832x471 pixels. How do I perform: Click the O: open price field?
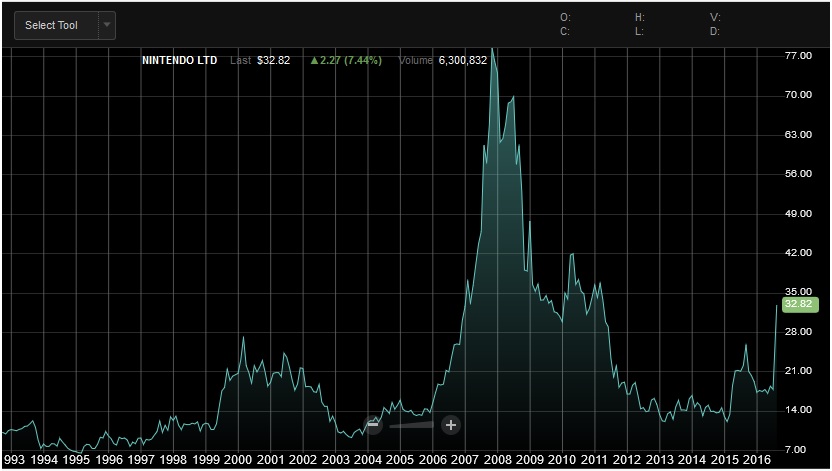click(x=565, y=17)
